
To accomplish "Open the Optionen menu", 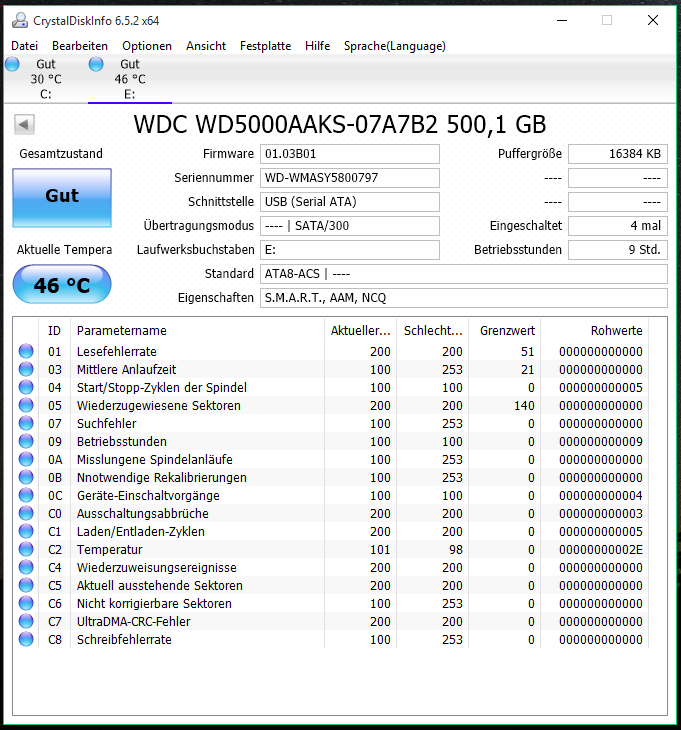I will pyautogui.click(x=147, y=46).
